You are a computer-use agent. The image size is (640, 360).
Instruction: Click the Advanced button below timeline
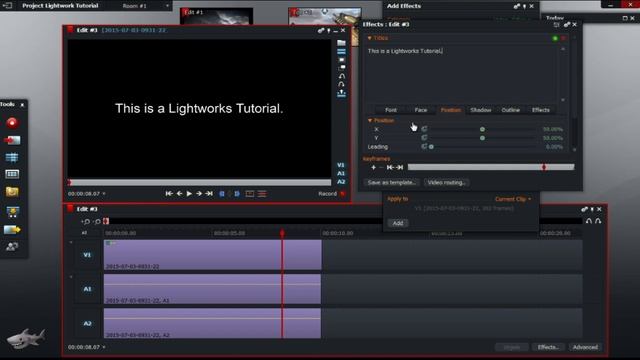click(585, 347)
